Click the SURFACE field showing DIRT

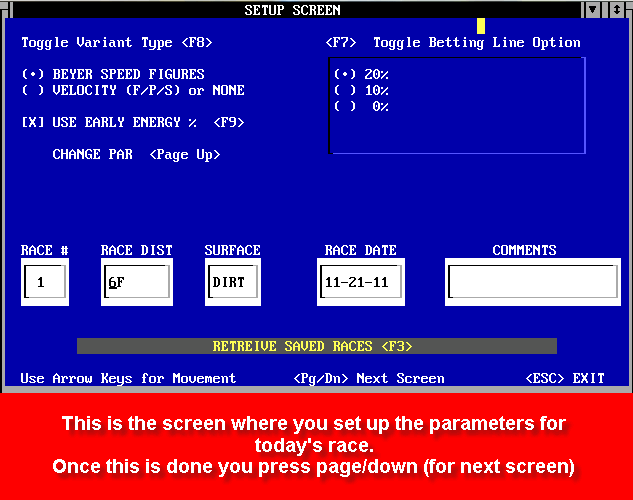[x=233, y=282]
